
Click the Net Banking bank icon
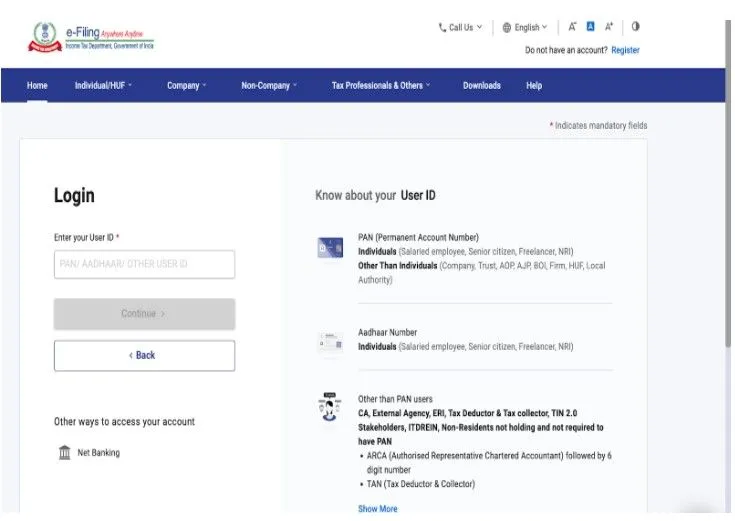[65, 453]
